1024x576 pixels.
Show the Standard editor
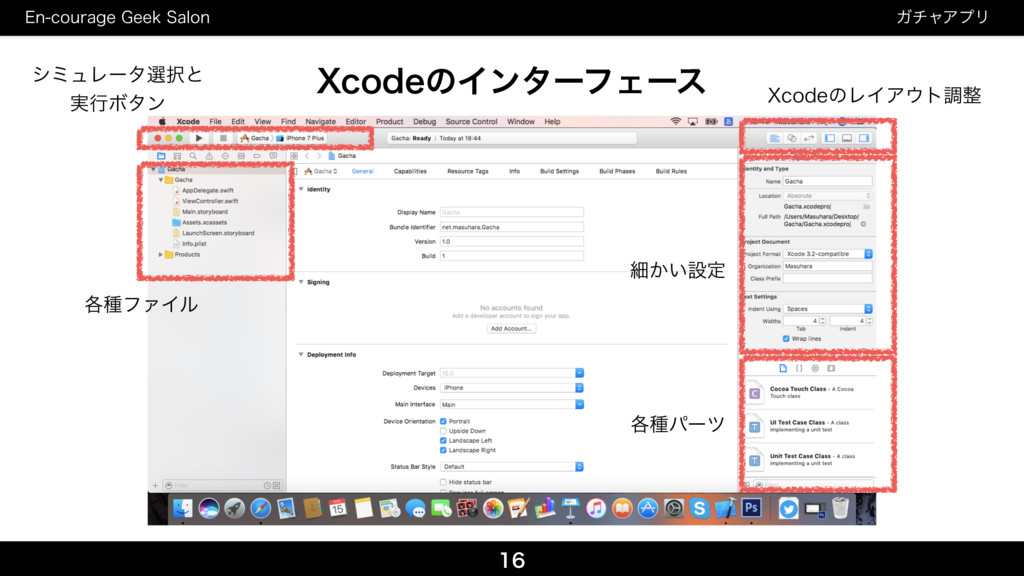click(x=775, y=138)
